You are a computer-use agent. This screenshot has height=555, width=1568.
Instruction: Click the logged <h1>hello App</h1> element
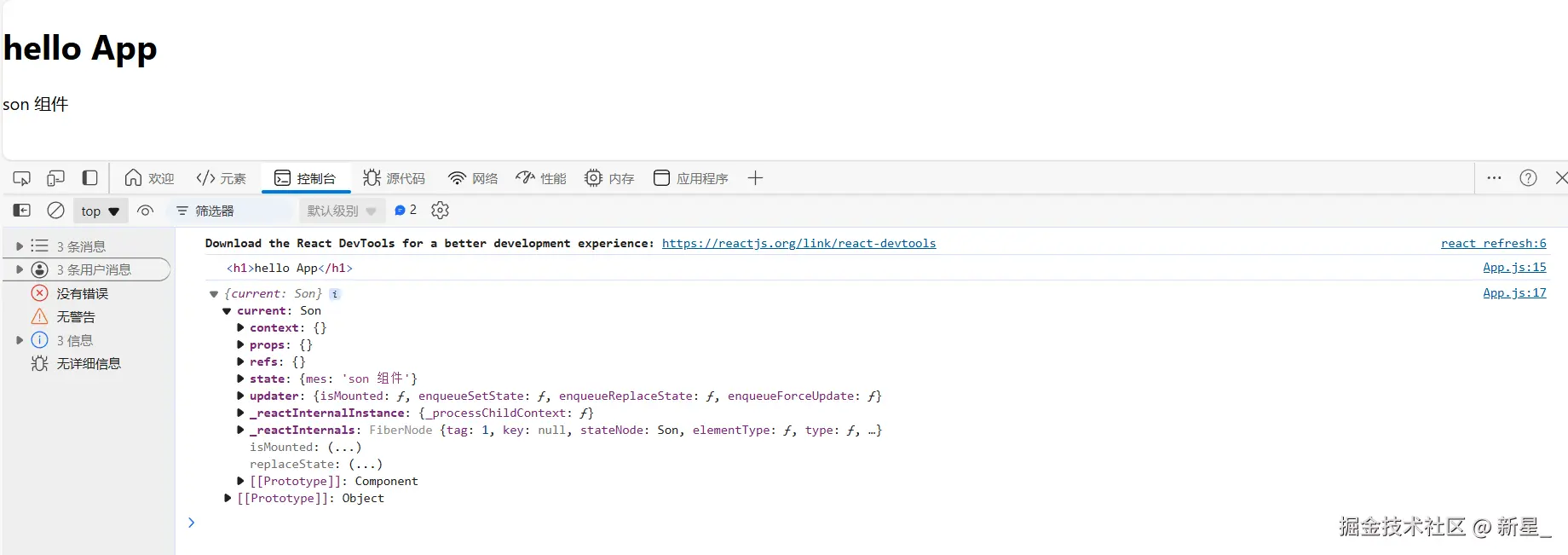pos(290,268)
